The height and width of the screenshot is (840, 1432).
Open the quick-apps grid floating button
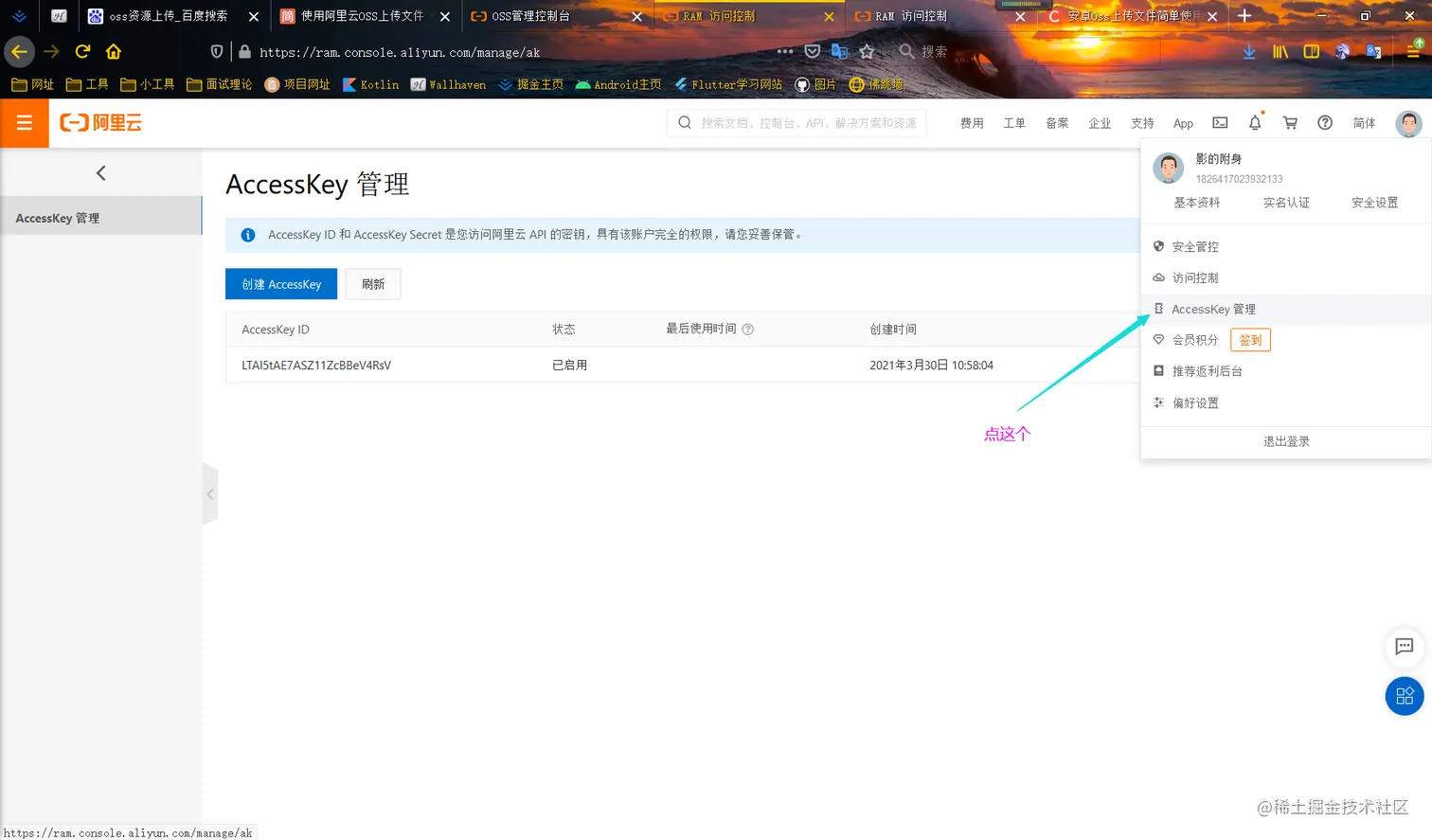click(1405, 696)
